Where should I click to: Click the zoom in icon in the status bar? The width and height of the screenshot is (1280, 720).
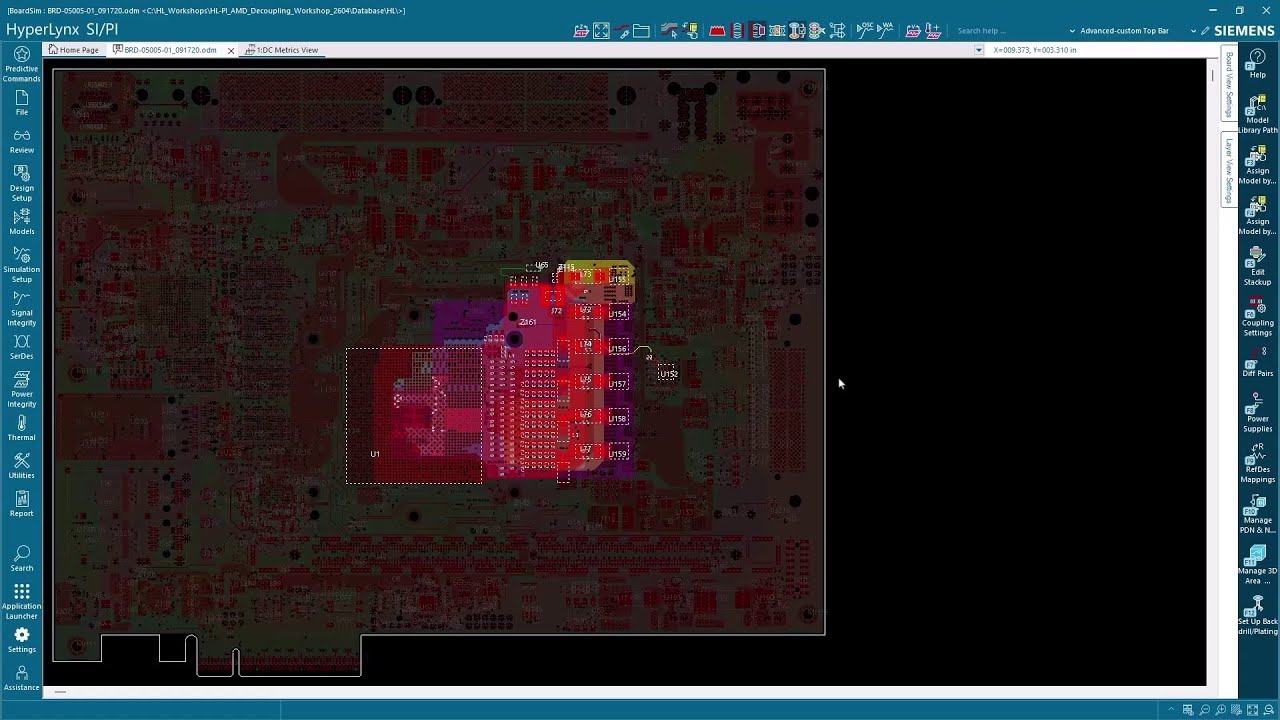pos(1221,710)
